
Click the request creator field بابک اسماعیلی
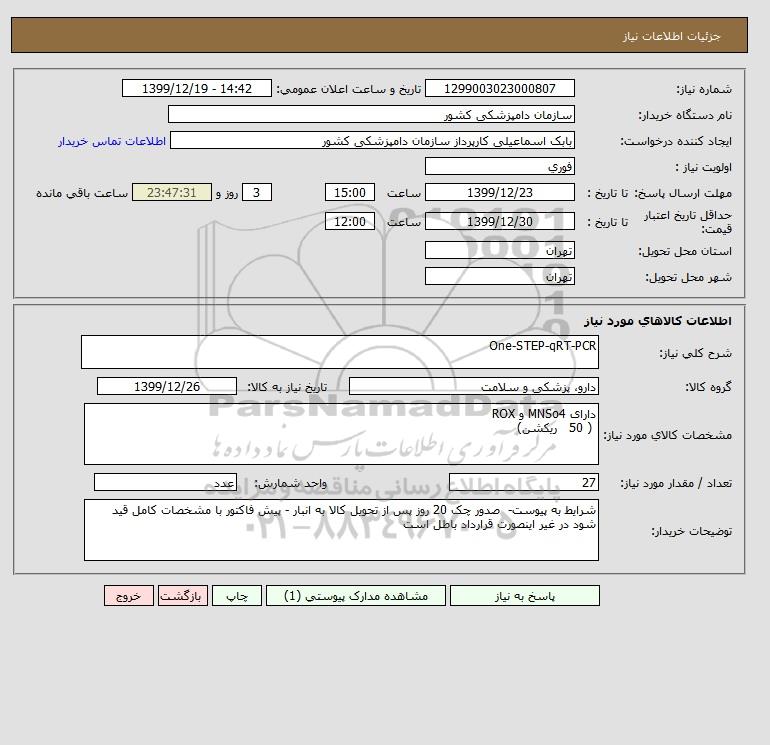[x=372, y=140]
